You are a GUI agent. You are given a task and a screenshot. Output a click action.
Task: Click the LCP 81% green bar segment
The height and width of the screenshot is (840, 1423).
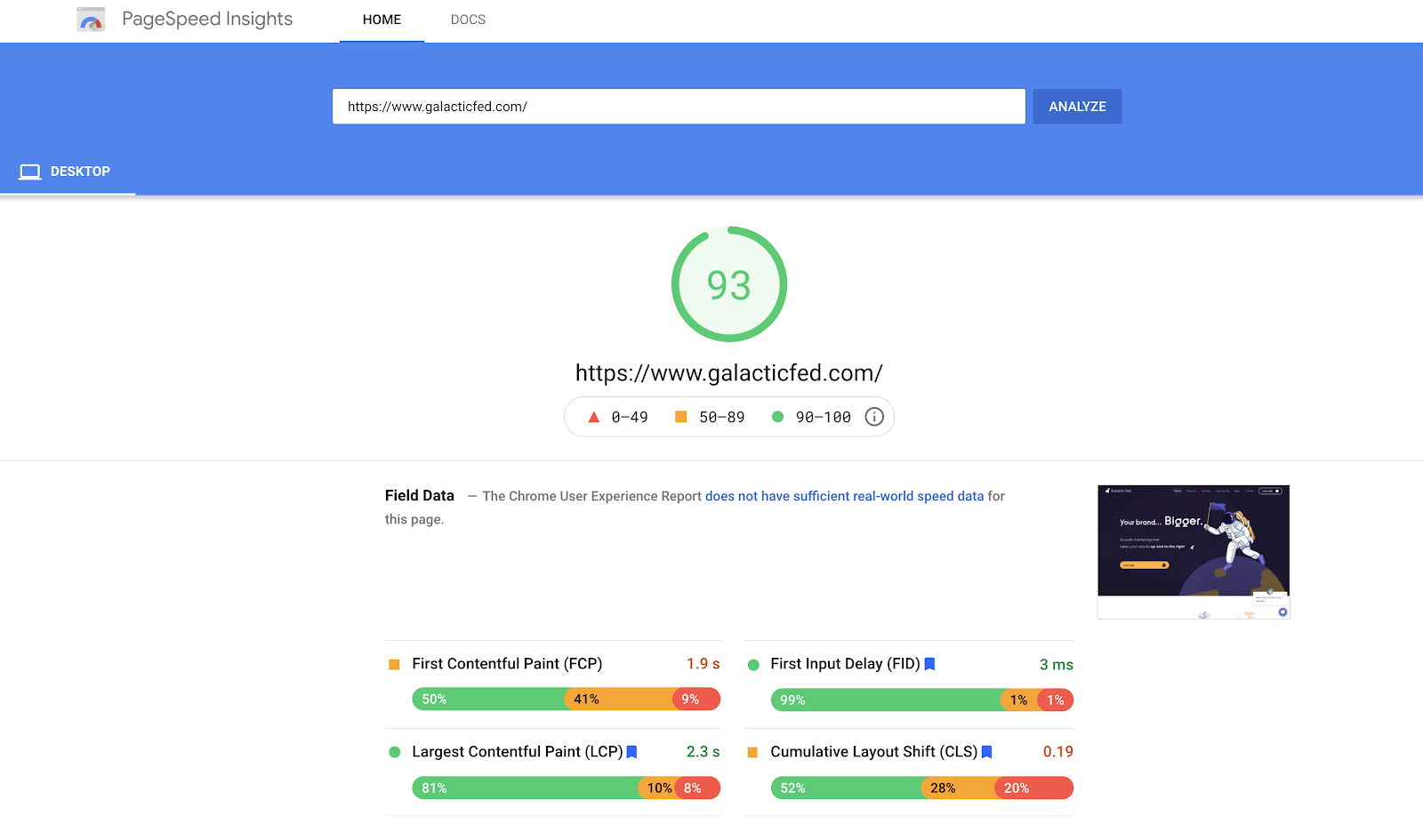click(x=526, y=788)
